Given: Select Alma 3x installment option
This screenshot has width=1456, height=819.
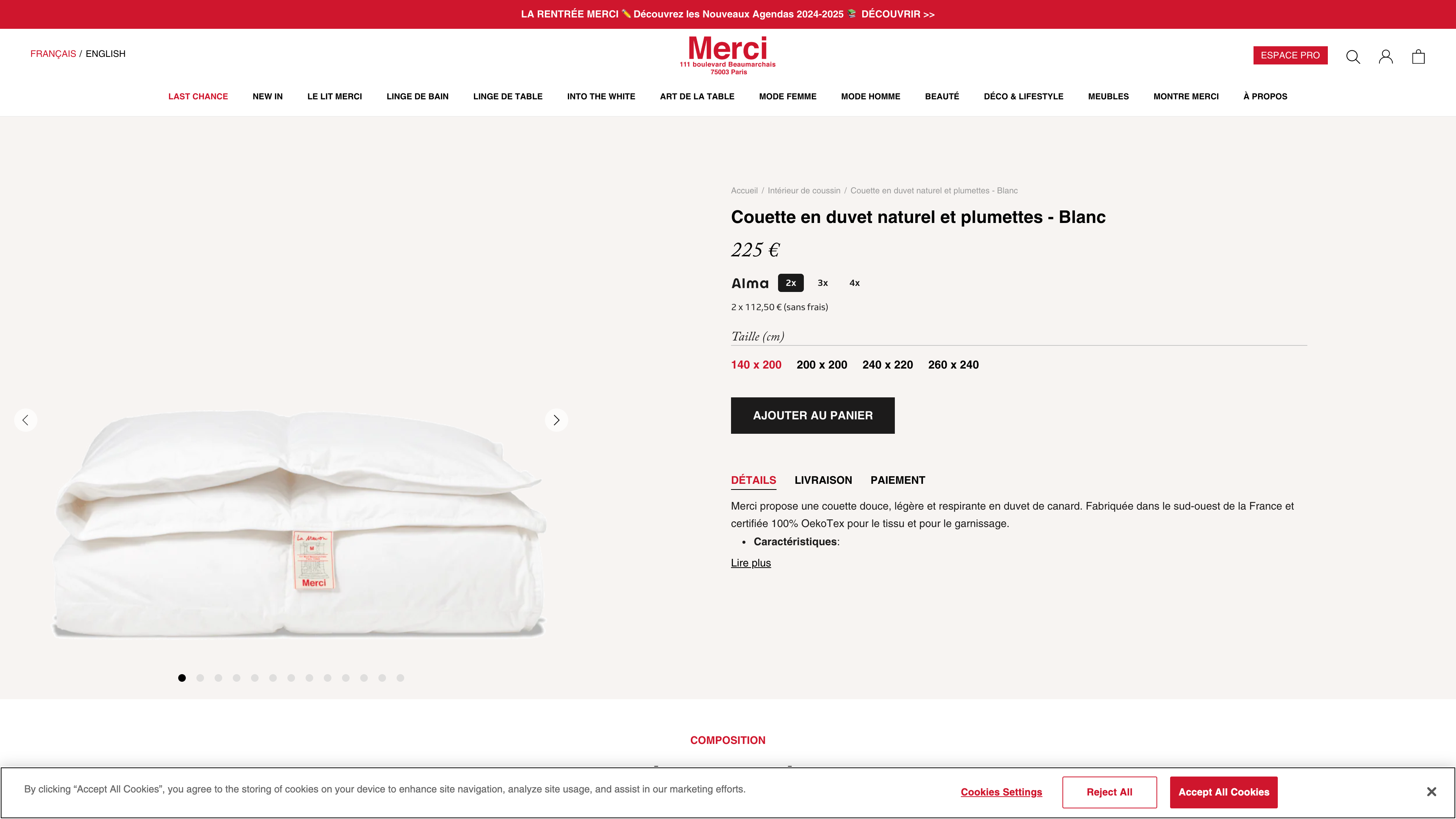Looking at the screenshot, I should coord(822,283).
